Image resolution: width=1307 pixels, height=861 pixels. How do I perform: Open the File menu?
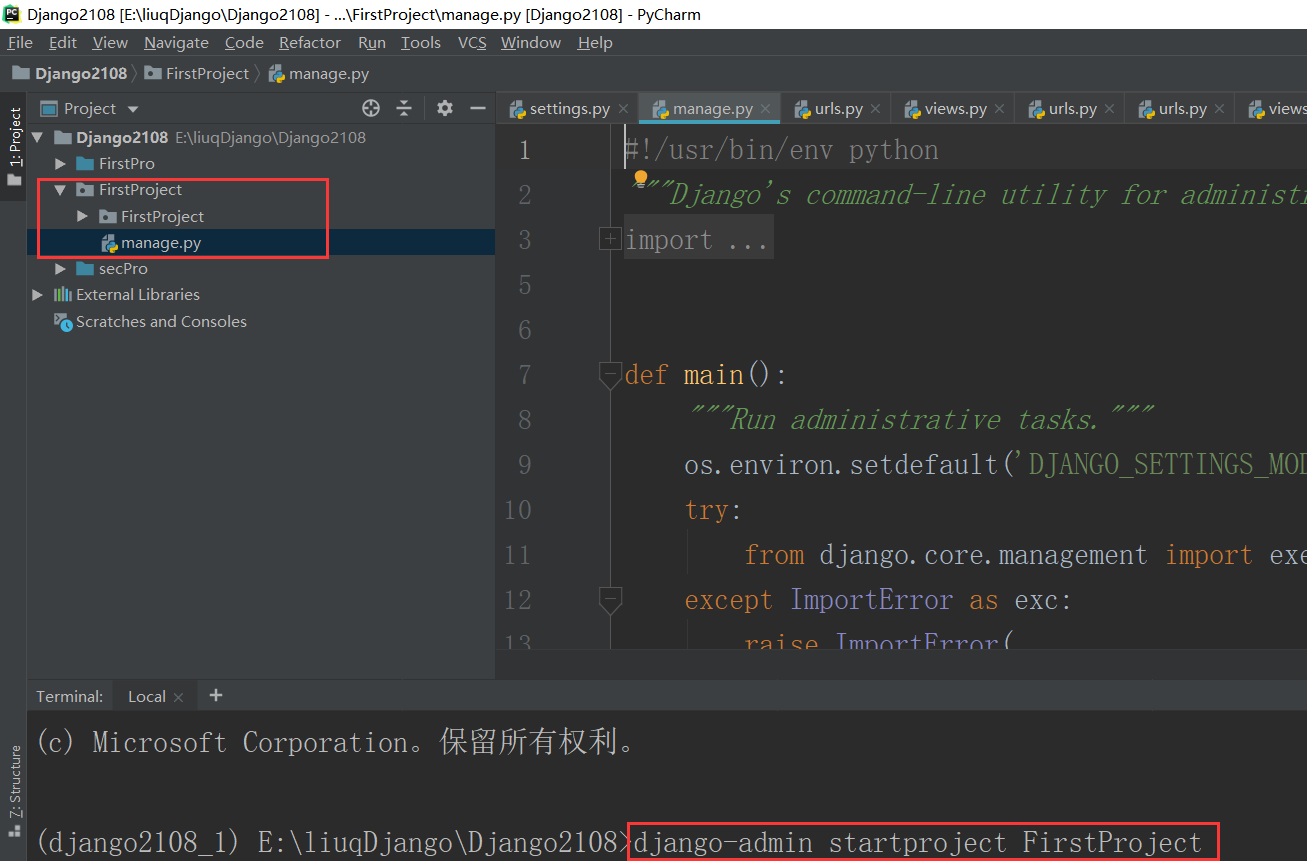coord(20,42)
